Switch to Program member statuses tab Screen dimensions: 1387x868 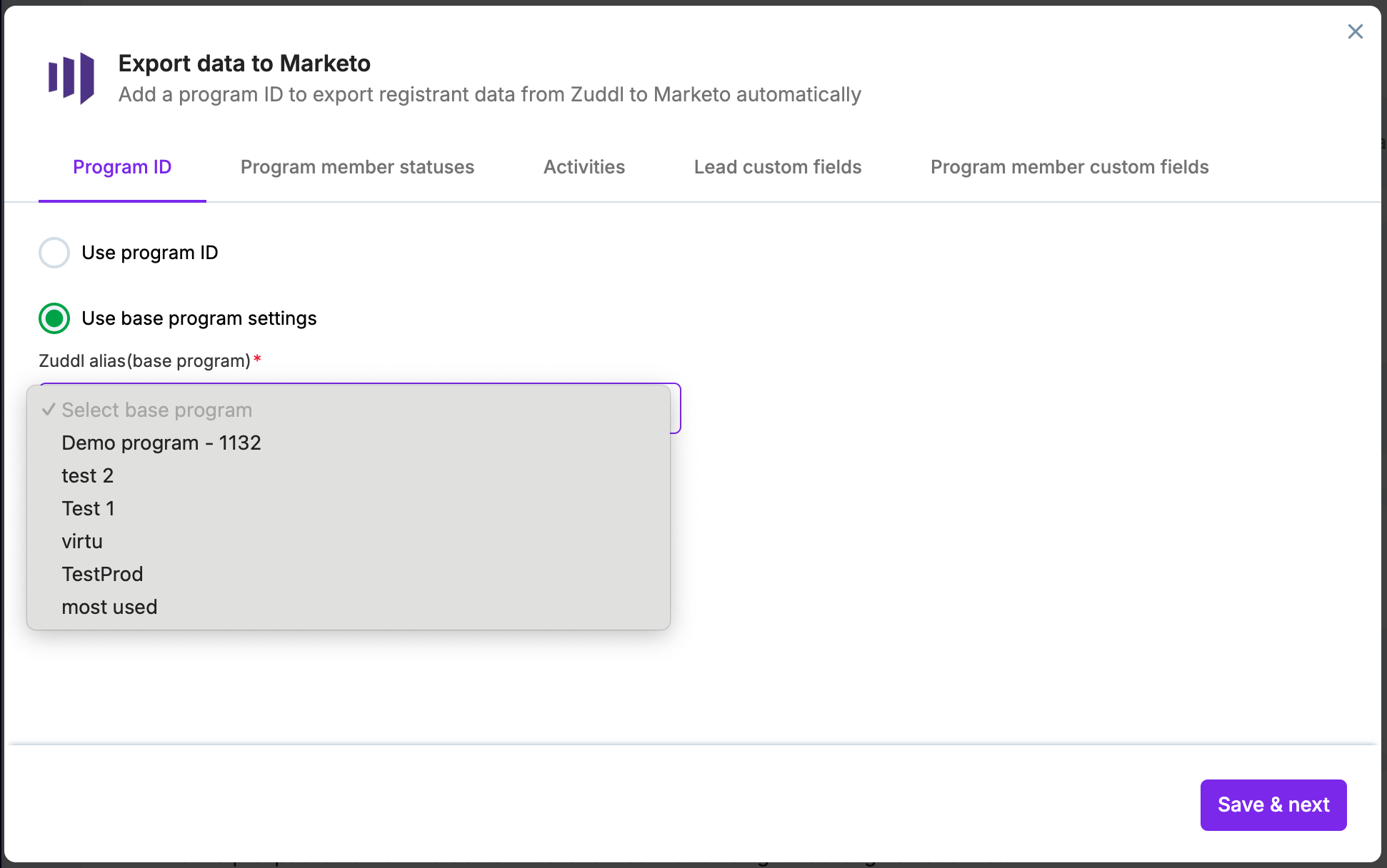[x=357, y=167]
